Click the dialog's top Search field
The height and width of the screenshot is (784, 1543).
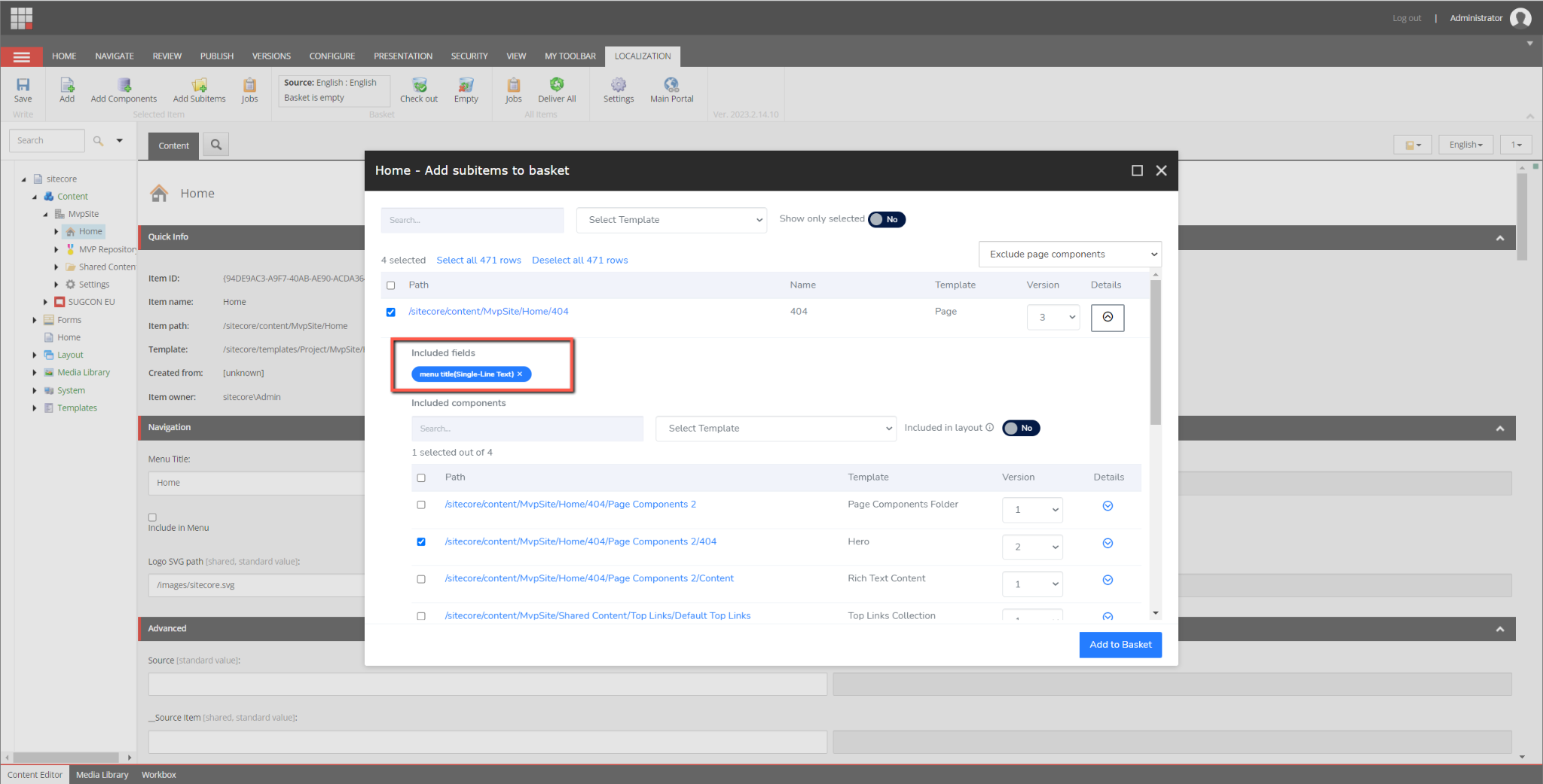click(x=472, y=220)
